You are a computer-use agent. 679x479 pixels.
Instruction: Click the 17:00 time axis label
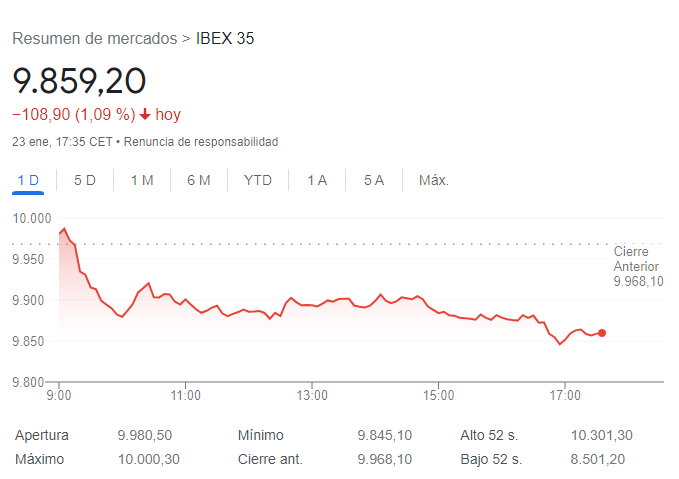(x=565, y=395)
